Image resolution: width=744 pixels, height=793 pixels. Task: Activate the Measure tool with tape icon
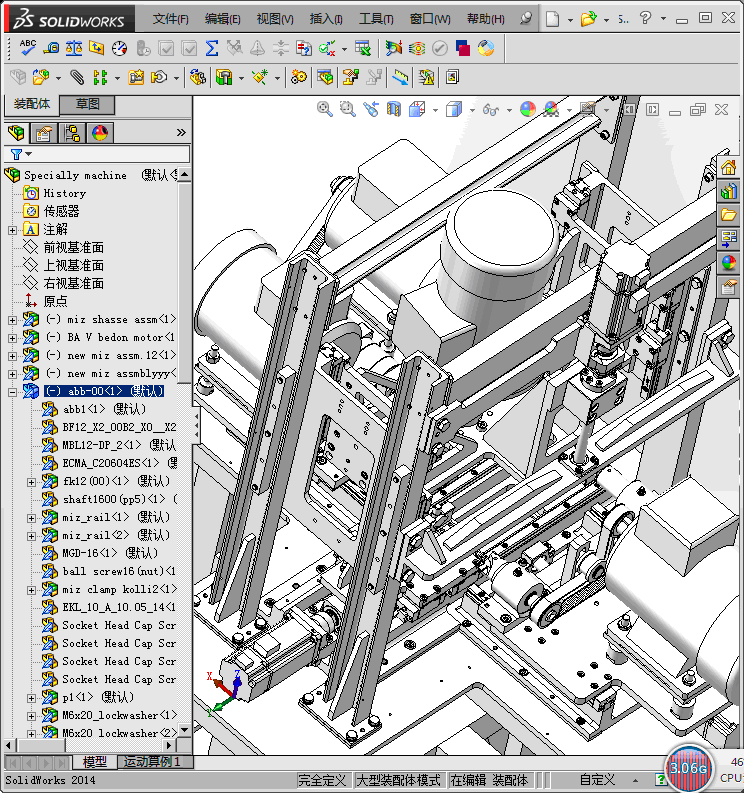(x=51, y=48)
